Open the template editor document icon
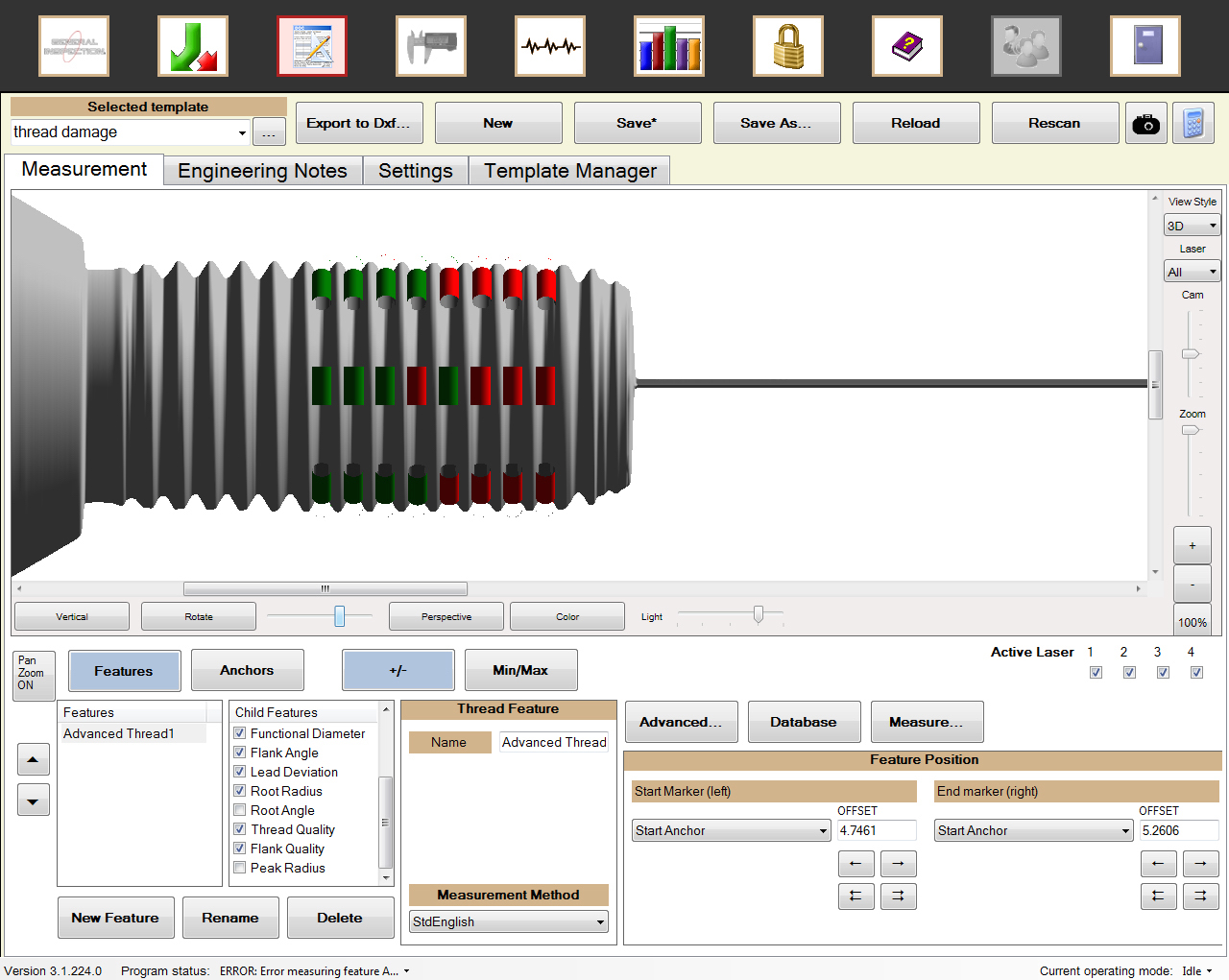This screenshot has height=980, width=1229. pos(312,46)
